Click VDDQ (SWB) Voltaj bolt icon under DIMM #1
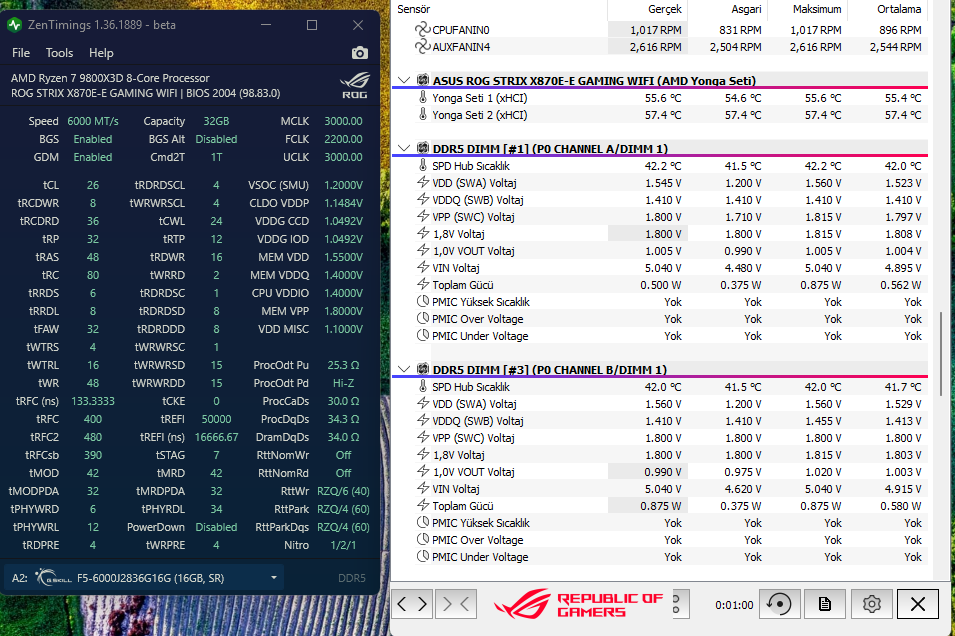 tap(423, 199)
